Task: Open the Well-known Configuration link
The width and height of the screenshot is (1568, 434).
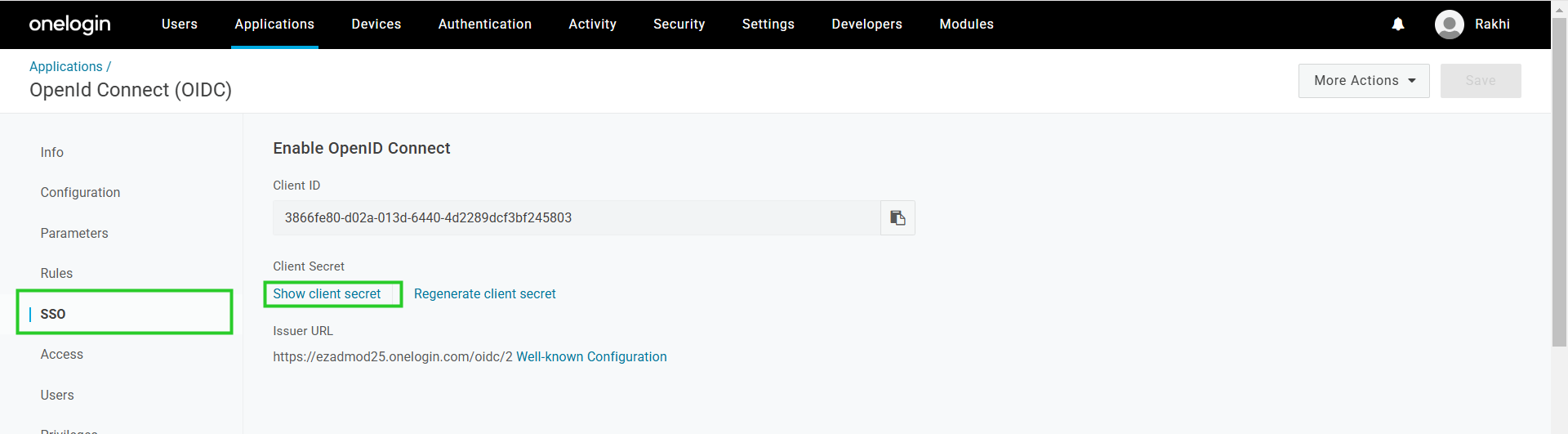Action: point(591,356)
